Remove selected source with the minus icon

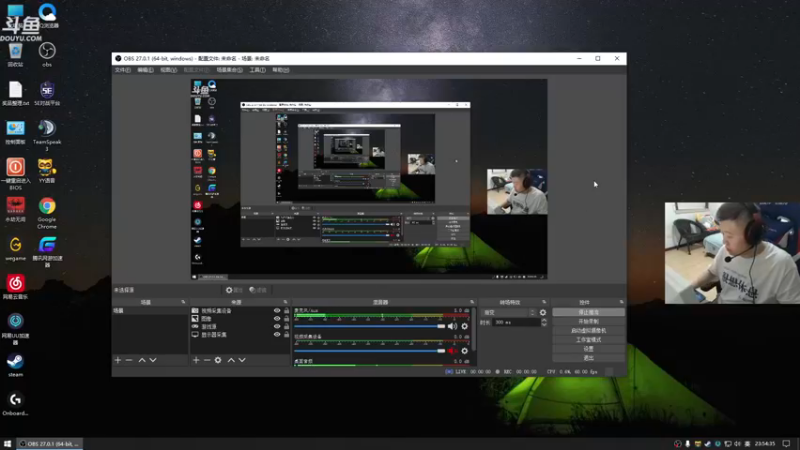click(207, 360)
